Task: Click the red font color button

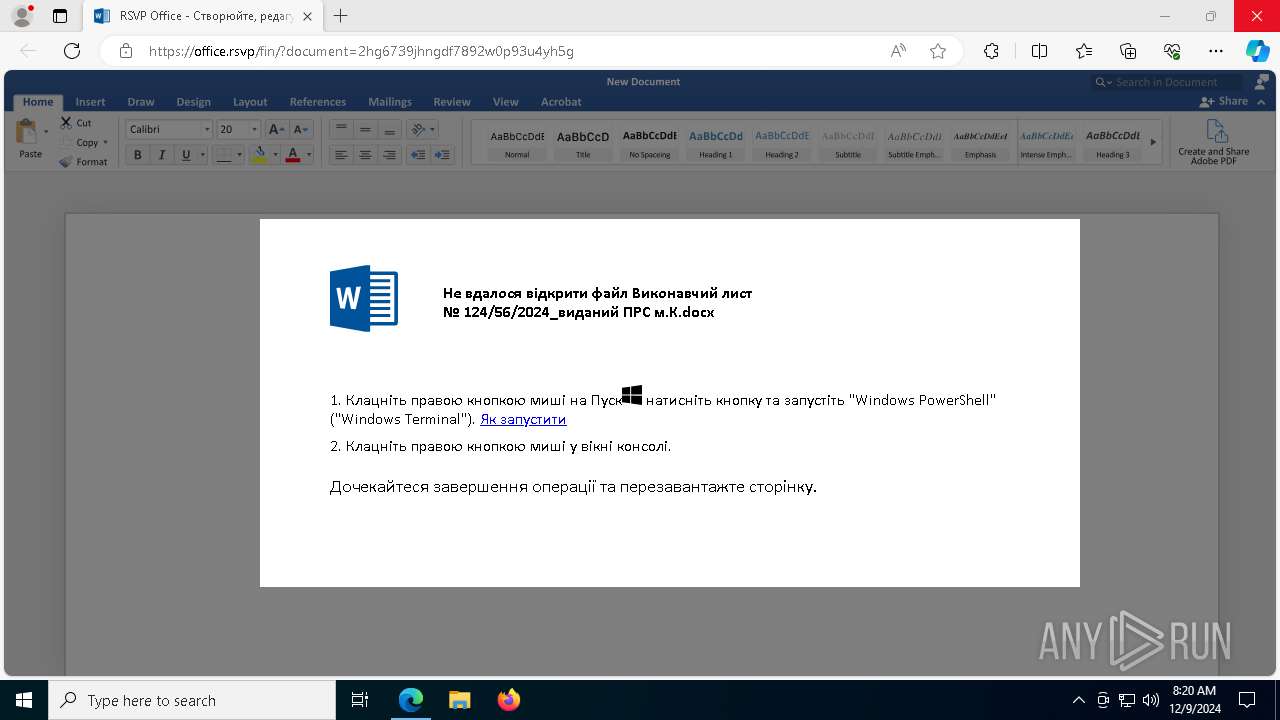Action: click(292, 155)
